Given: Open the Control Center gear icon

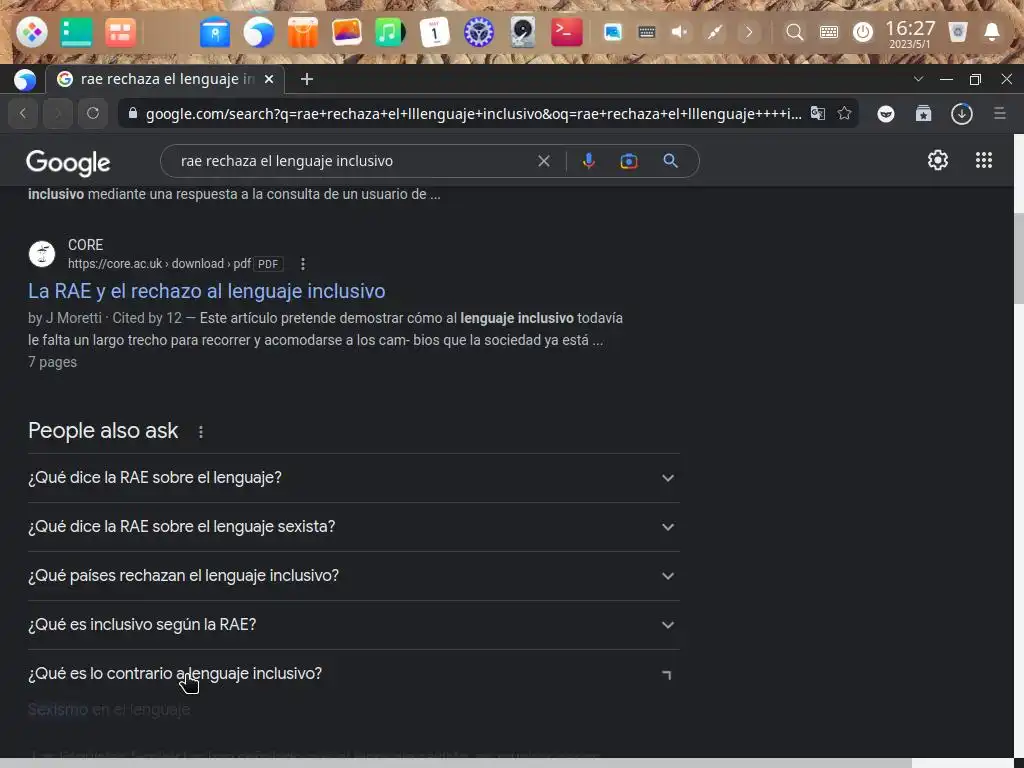Looking at the screenshot, I should point(479,32).
